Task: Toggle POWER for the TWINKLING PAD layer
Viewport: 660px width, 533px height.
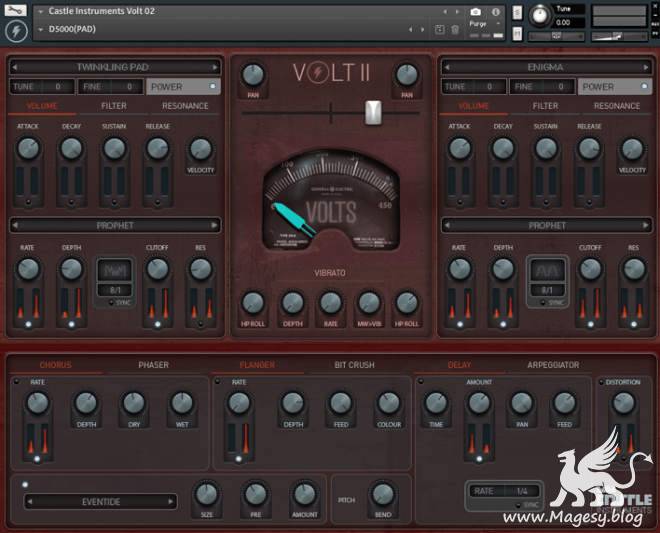Action: coord(183,86)
